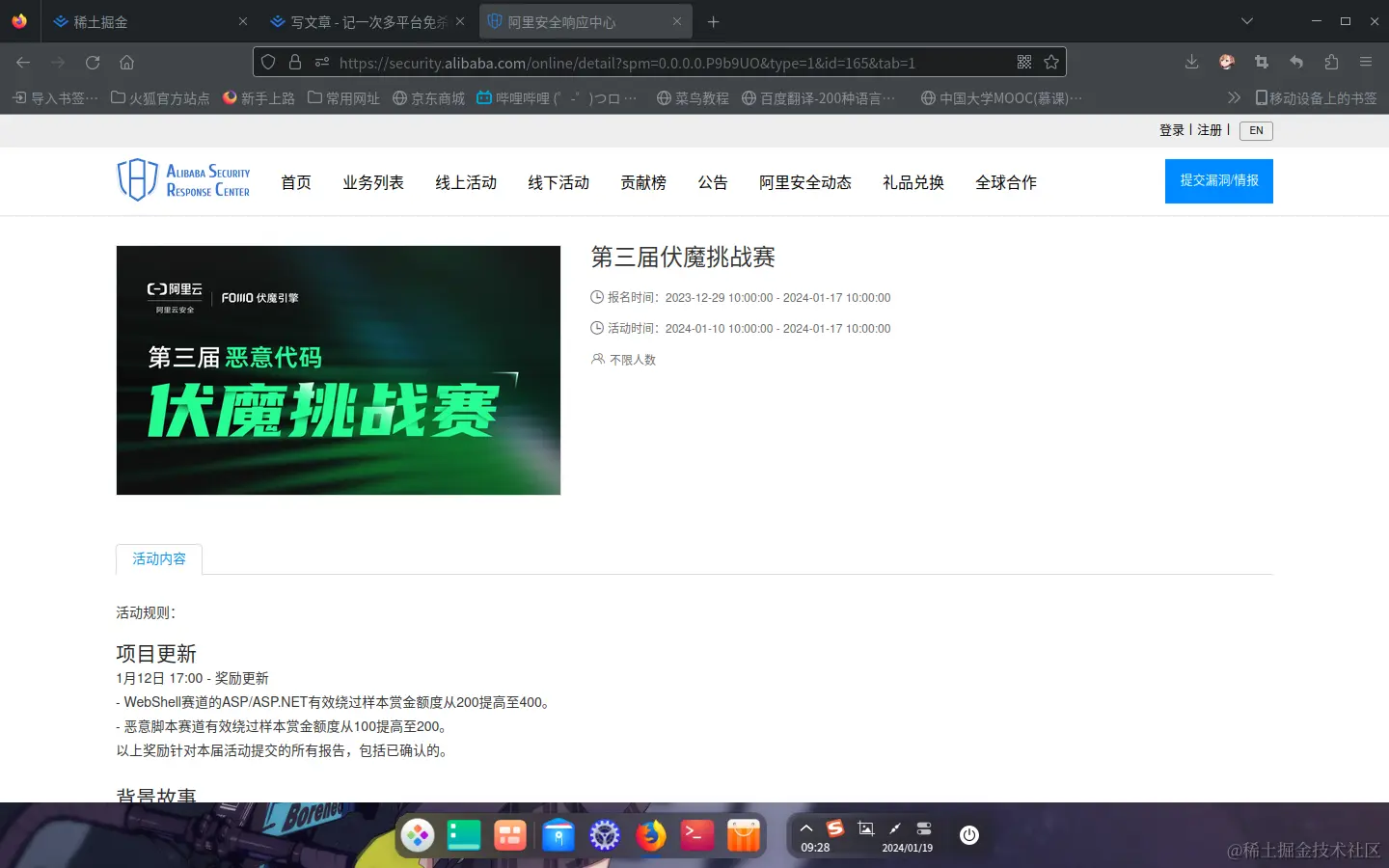This screenshot has height=868, width=1389.
Task: Take a screenshot with the toolbar screenshot icon
Action: pyautogui.click(x=1261, y=62)
